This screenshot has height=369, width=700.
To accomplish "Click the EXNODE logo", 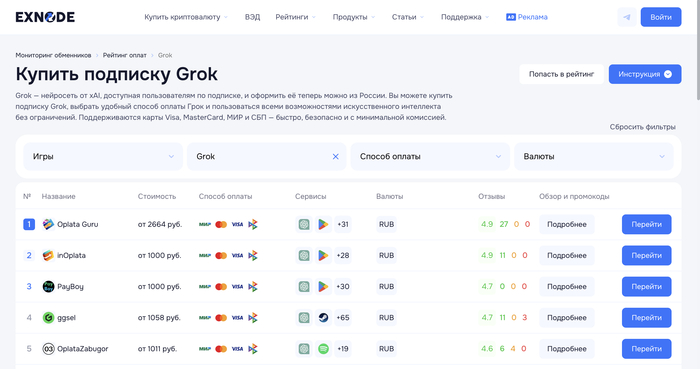I will (45, 17).
